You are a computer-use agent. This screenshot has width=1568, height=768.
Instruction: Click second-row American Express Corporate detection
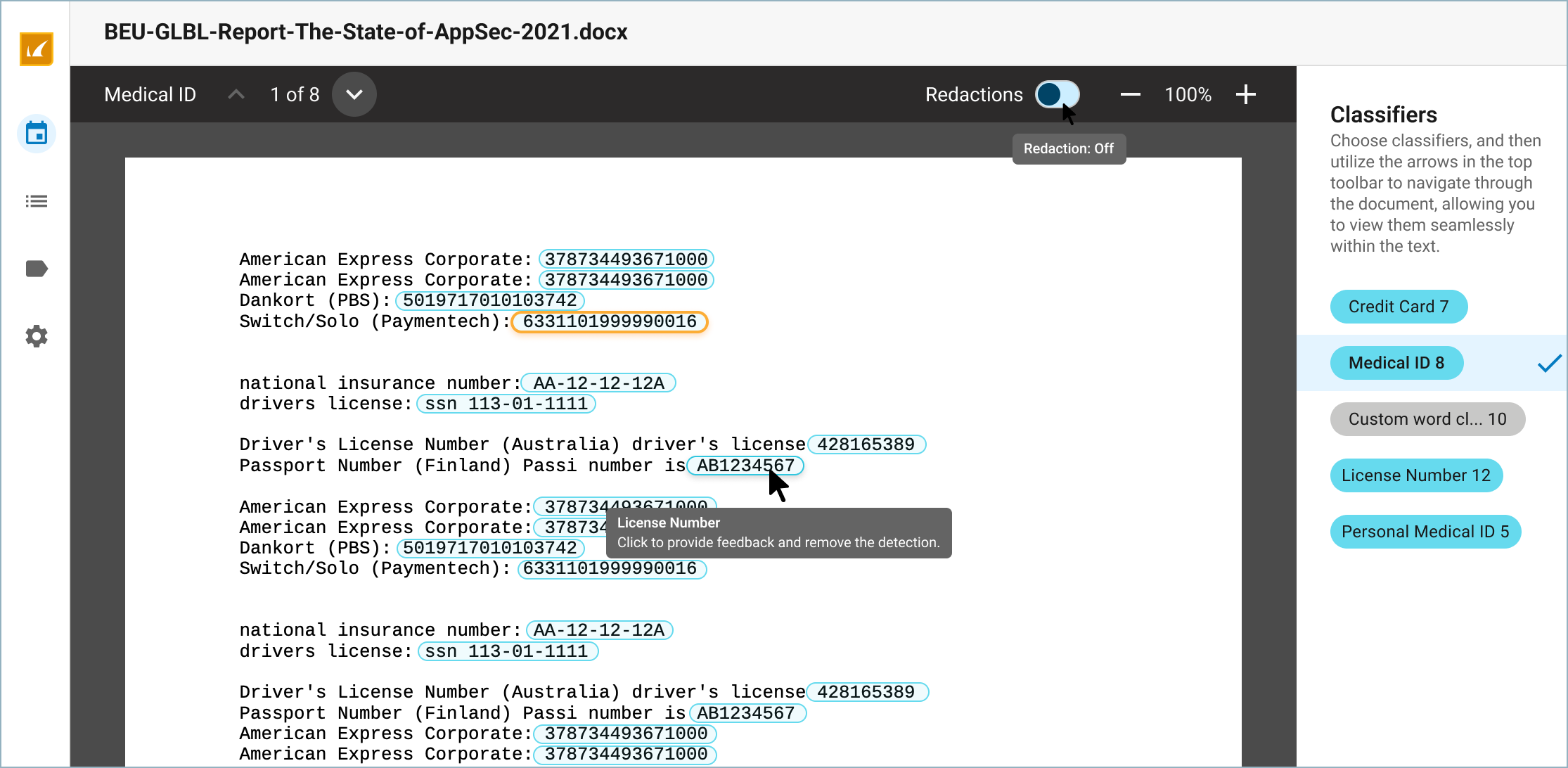click(626, 280)
